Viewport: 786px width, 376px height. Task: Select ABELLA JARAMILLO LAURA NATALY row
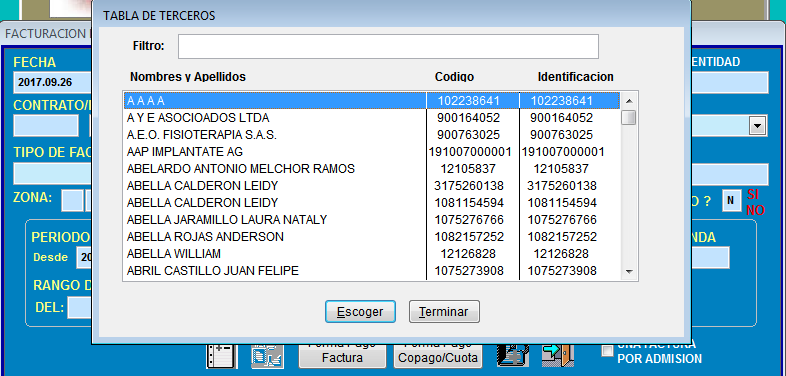pyautogui.click(x=372, y=220)
